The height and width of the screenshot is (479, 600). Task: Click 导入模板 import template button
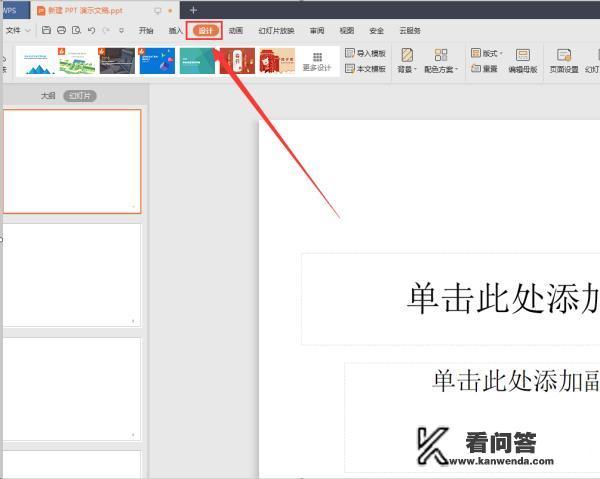[365, 53]
